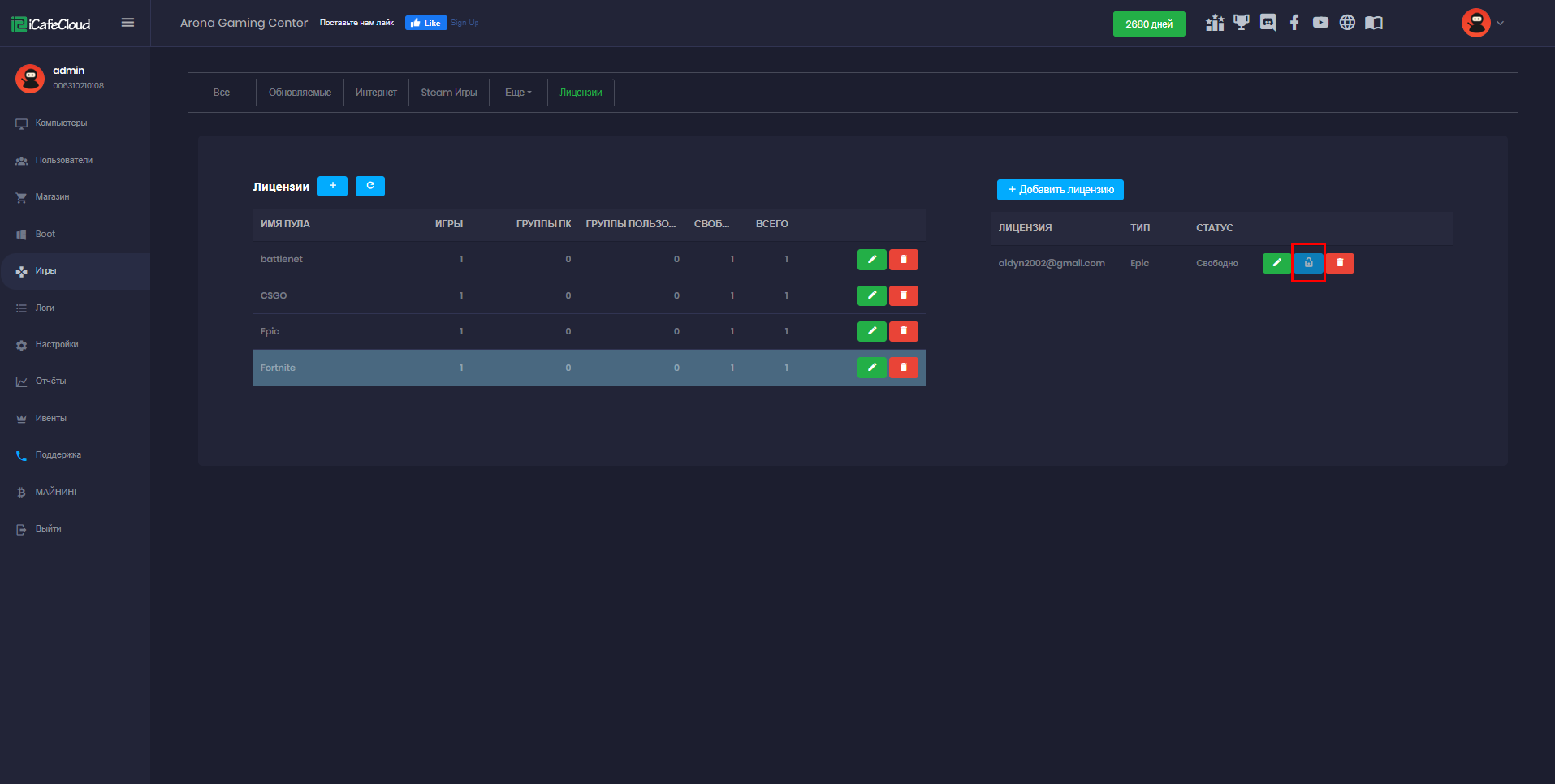The width and height of the screenshot is (1555, 784).
Task: Expand the account dropdown chevron
Action: coord(1501,24)
